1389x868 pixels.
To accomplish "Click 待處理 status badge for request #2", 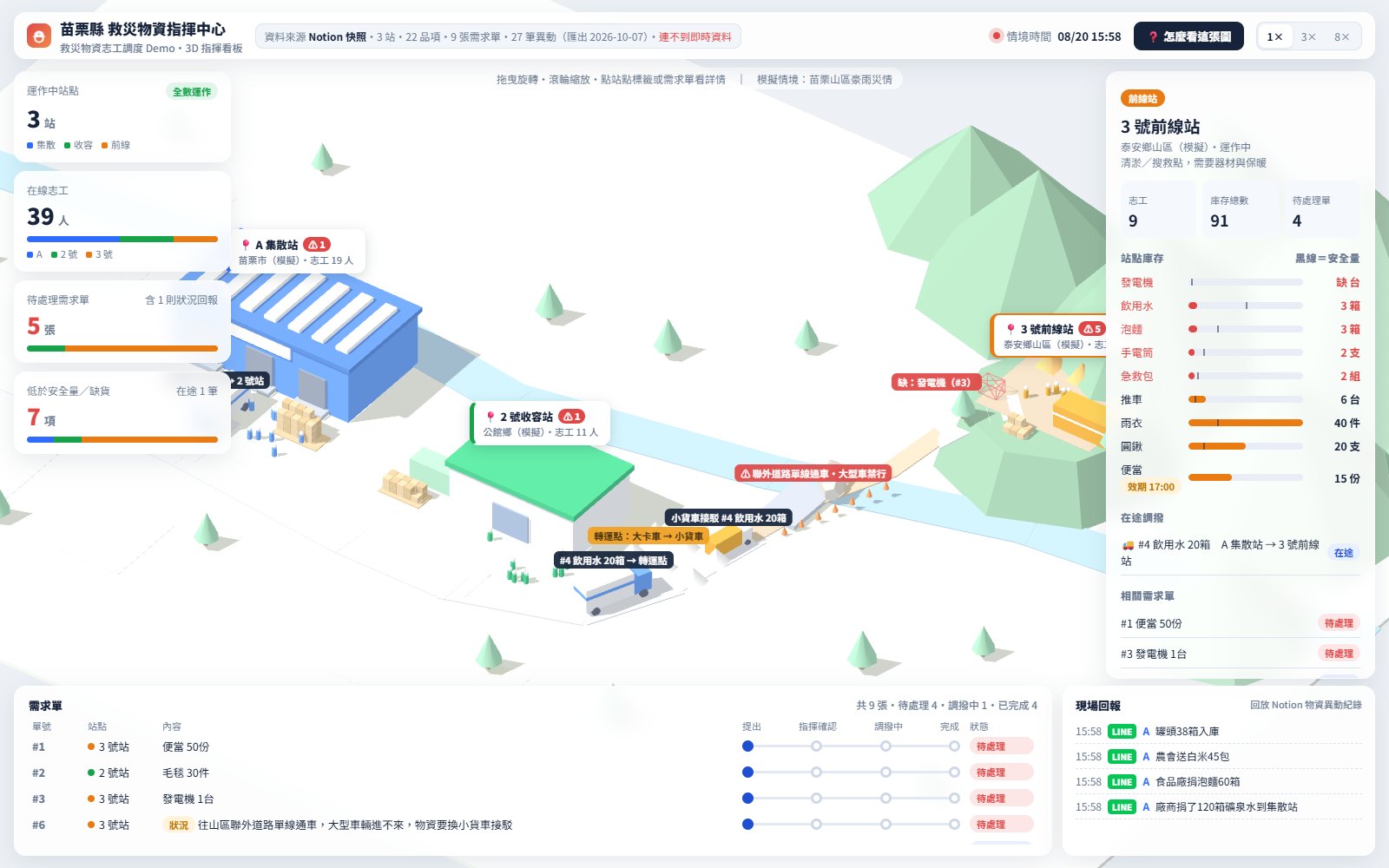I will 1002,773.
